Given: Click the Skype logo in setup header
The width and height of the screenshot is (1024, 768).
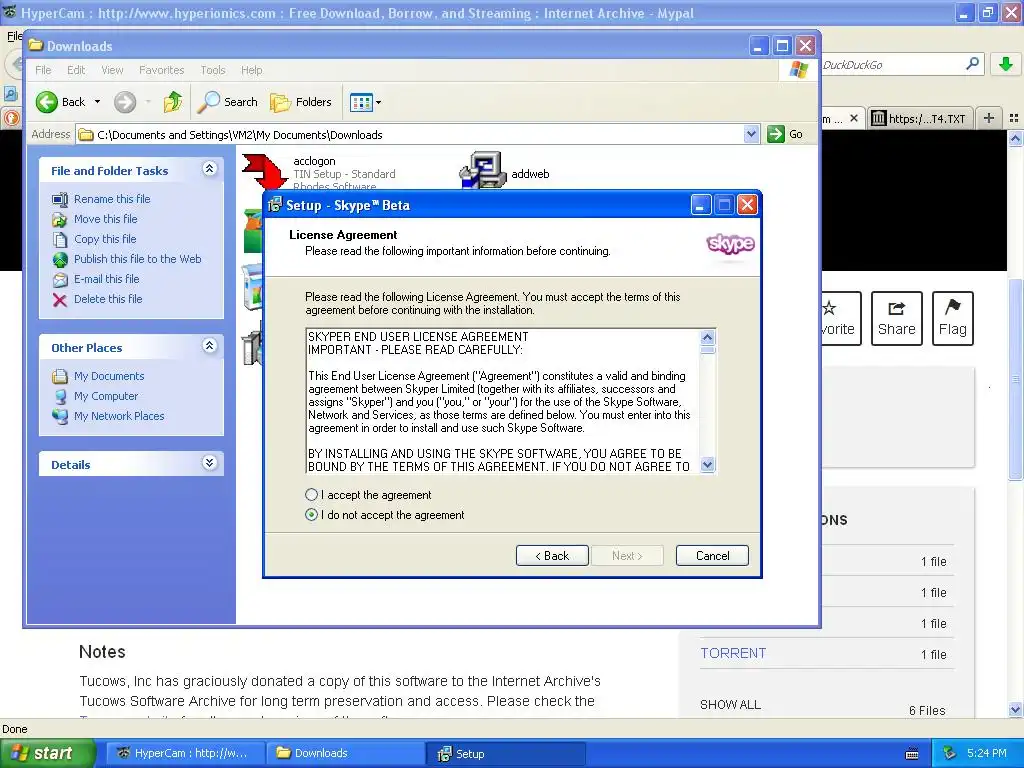Looking at the screenshot, I should tap(730, 244).
